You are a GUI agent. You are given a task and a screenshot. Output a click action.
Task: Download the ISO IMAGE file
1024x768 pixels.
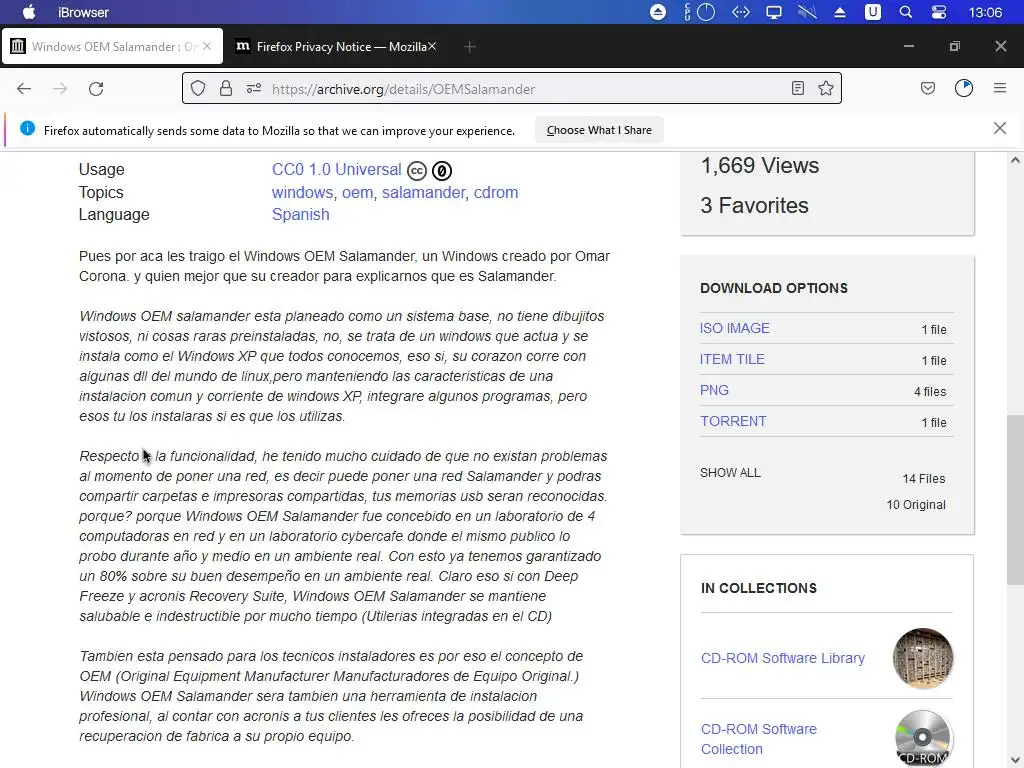coord(735,328)
